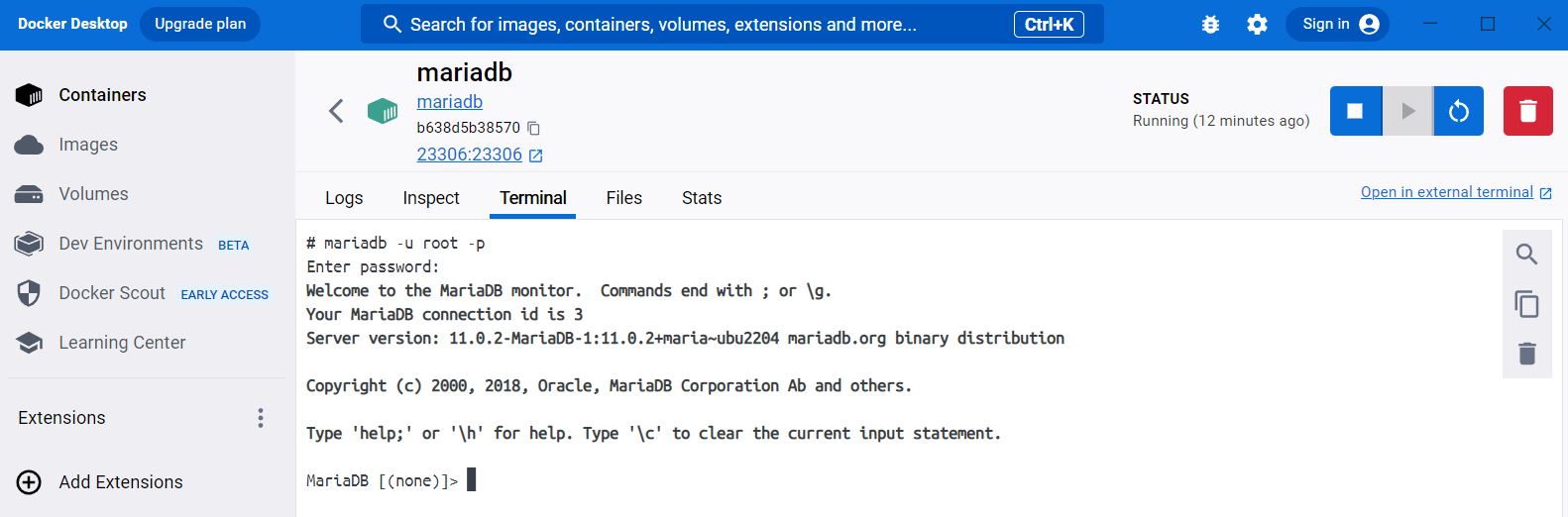
Task: Click the 'Enter password:' line in terminal
Action: click(x=373, y=267)
